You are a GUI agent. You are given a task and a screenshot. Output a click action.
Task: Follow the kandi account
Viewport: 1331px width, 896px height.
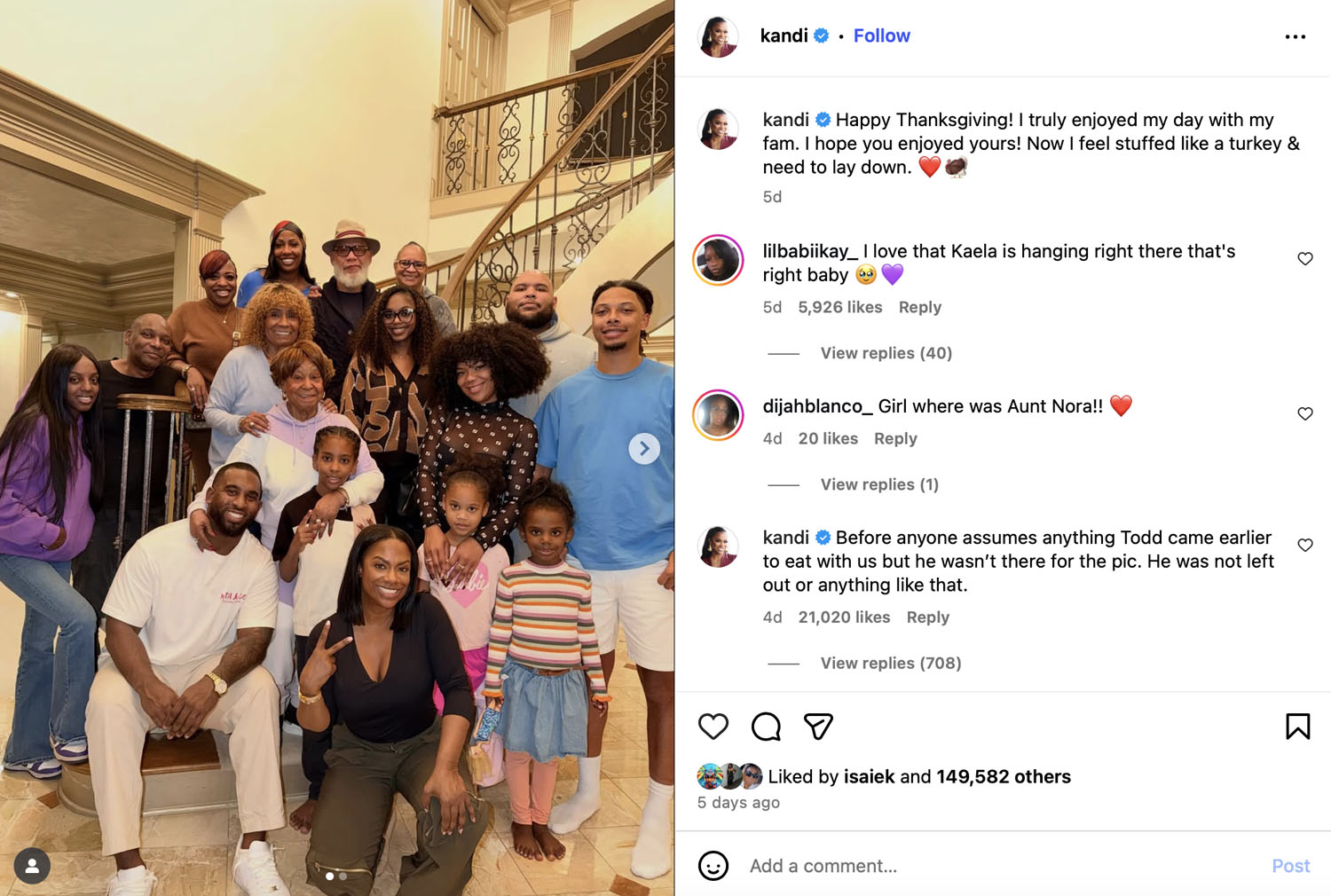coord(881,35)
